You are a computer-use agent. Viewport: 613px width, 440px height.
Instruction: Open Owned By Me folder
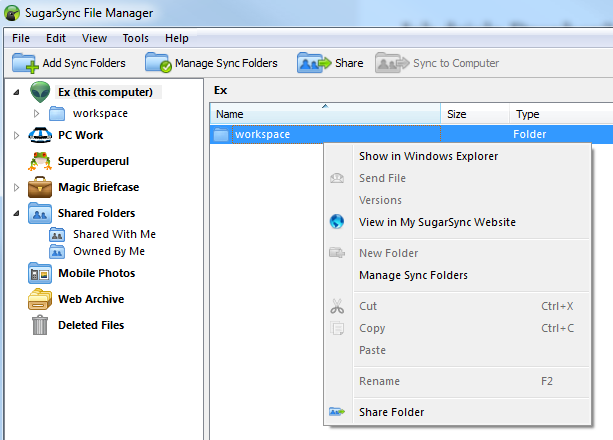pos(109,251)
